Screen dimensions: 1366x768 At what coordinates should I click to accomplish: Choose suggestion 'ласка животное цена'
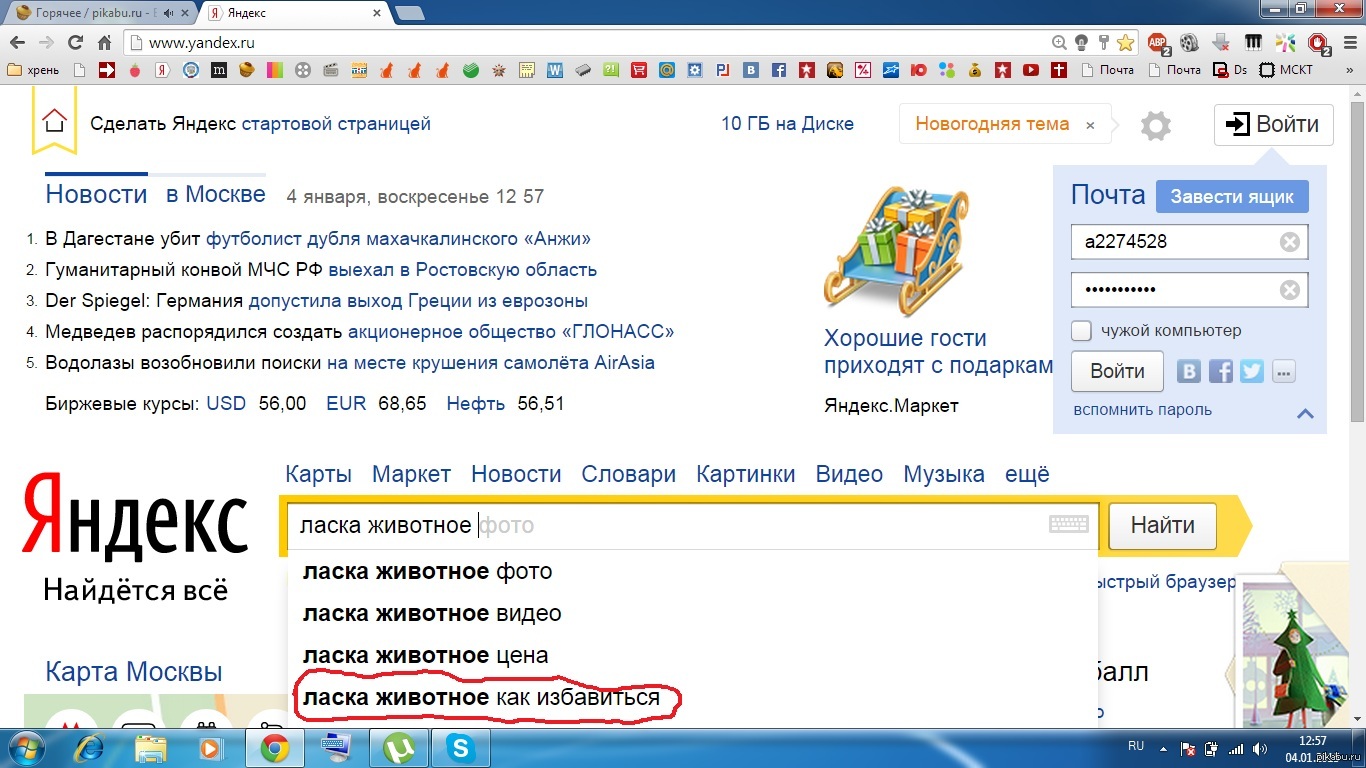[692, 656]
